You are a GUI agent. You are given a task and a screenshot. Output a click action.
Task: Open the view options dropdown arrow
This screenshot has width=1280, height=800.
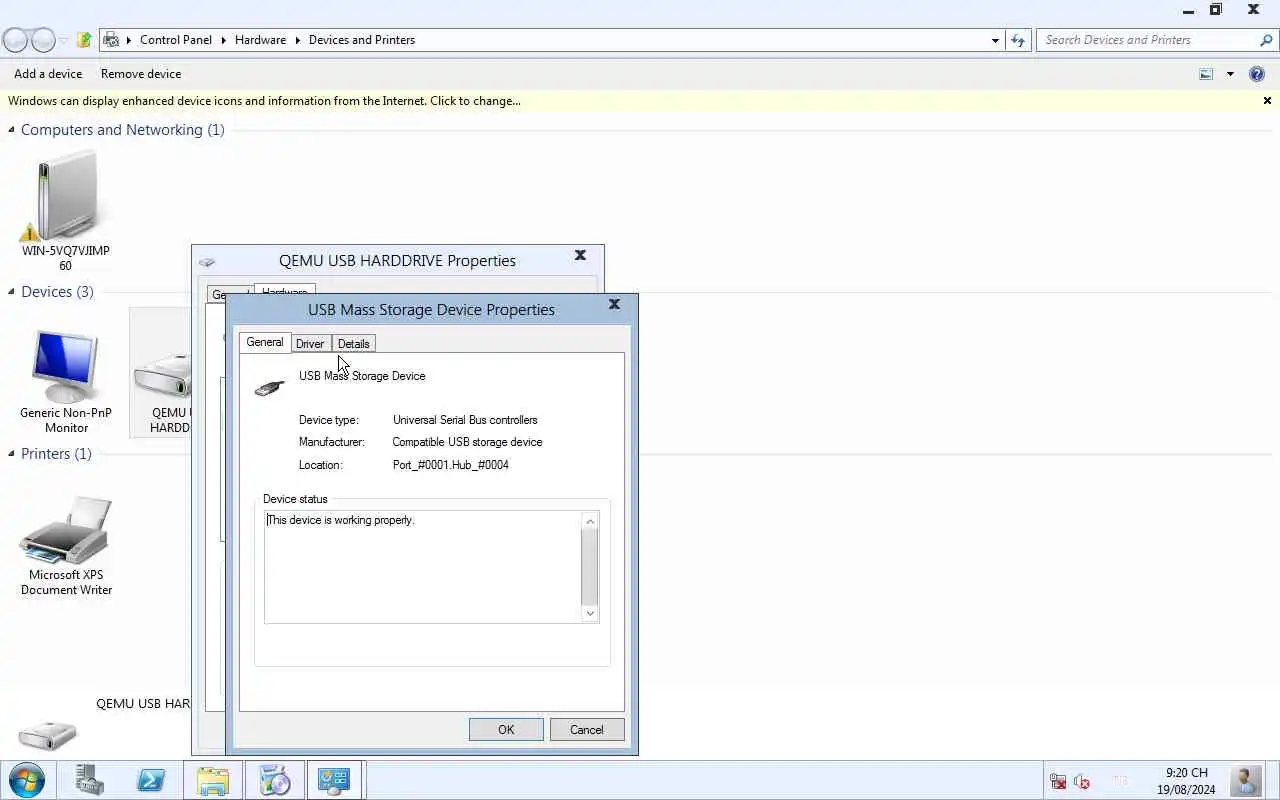pos(1230,74)
